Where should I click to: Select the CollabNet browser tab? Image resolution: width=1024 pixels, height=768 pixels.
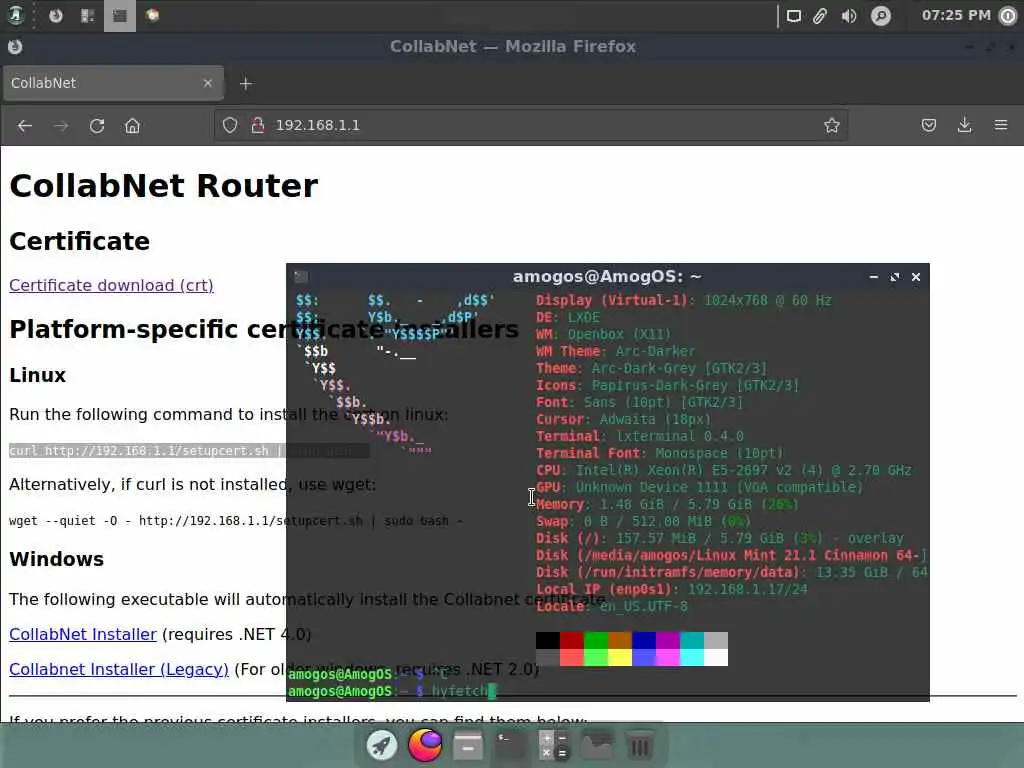(113, 83)
